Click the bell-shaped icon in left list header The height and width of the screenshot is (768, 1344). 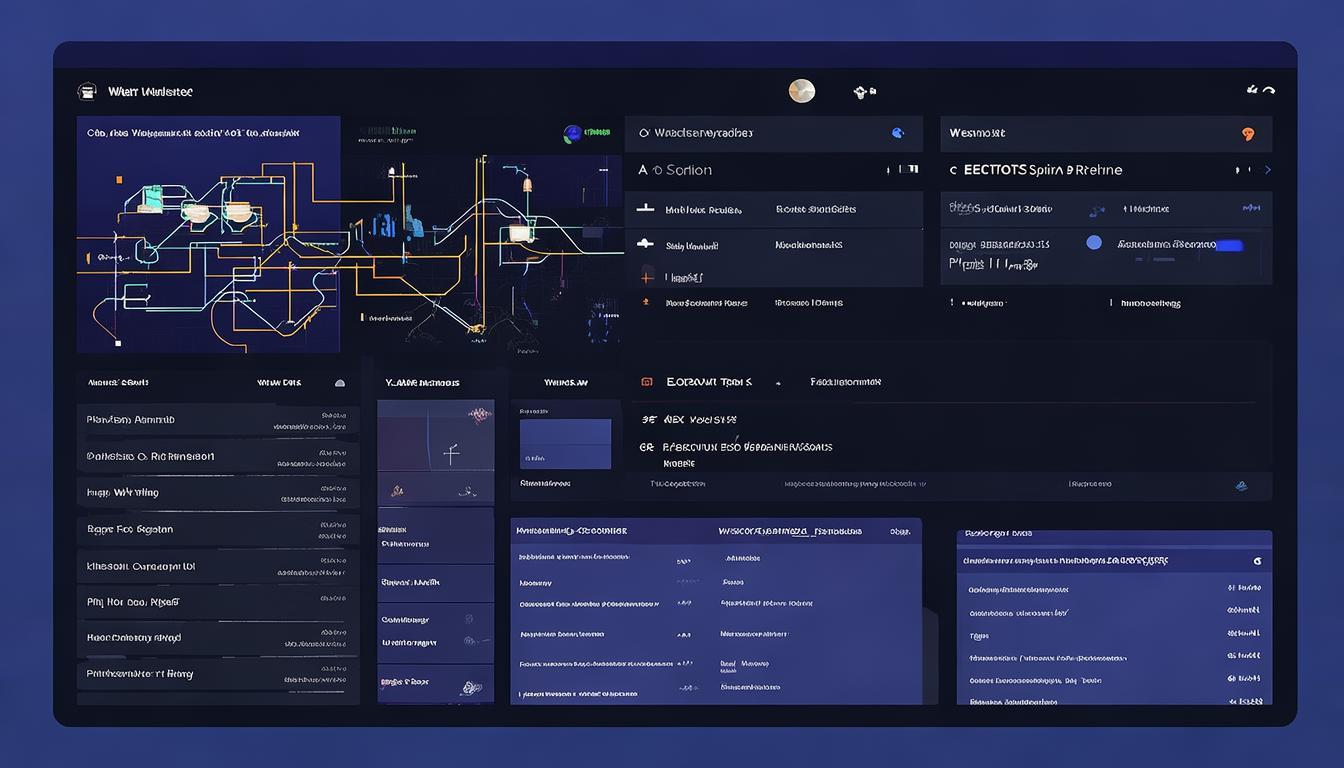340,383
